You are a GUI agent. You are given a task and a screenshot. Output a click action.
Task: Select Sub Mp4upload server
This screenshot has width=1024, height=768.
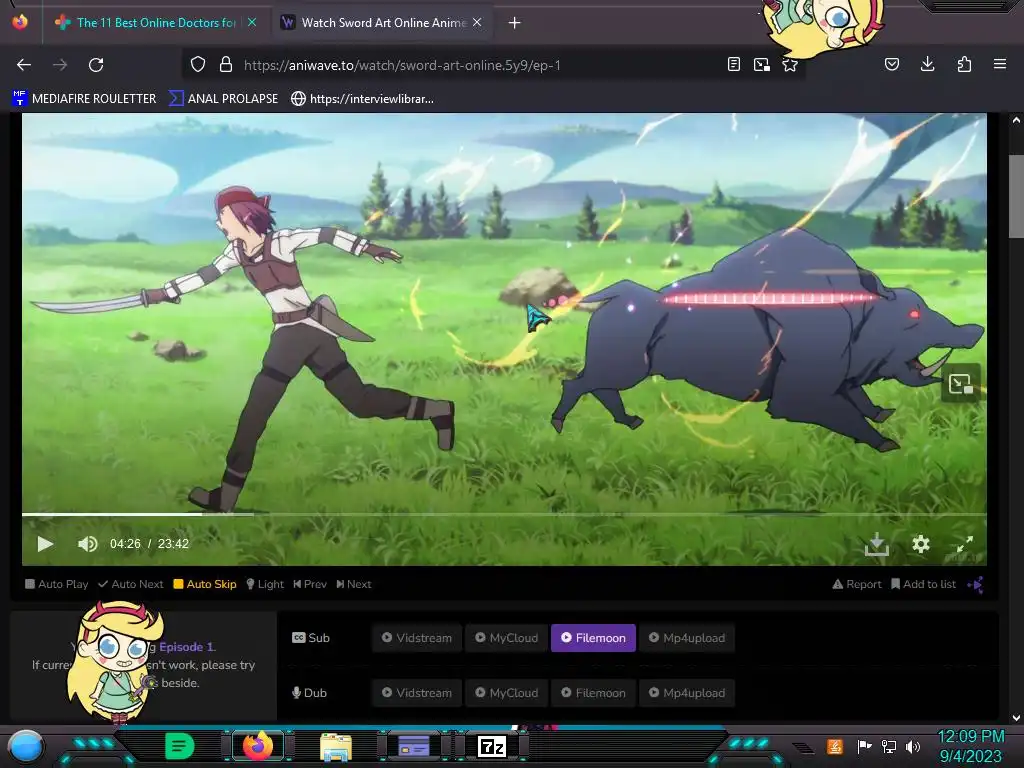(x=687, y=638)
